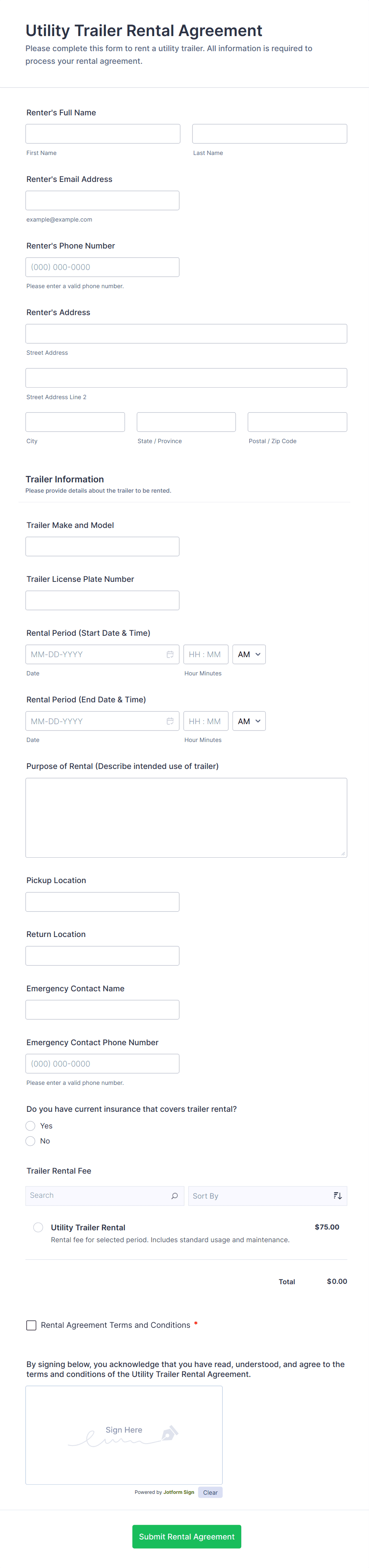Viewport: 369px width, 1568px height.
Task: Expand AM/PM dropdown for rental end time
Action: point(249,721)
